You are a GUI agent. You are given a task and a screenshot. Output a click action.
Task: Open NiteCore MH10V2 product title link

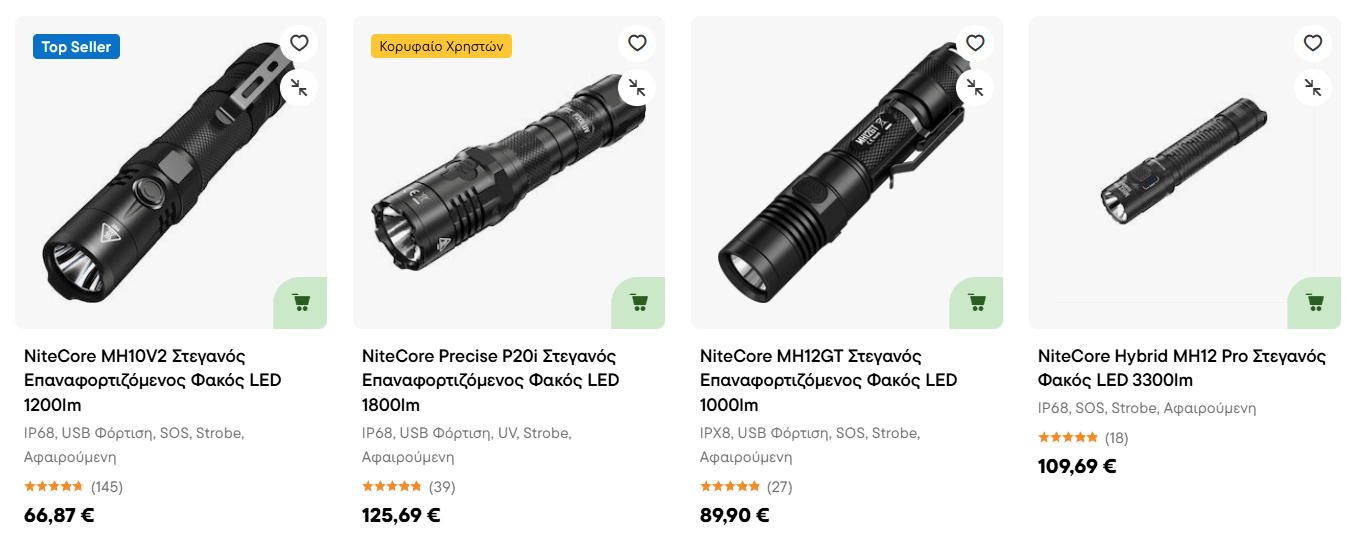click(x=152, y=380)
